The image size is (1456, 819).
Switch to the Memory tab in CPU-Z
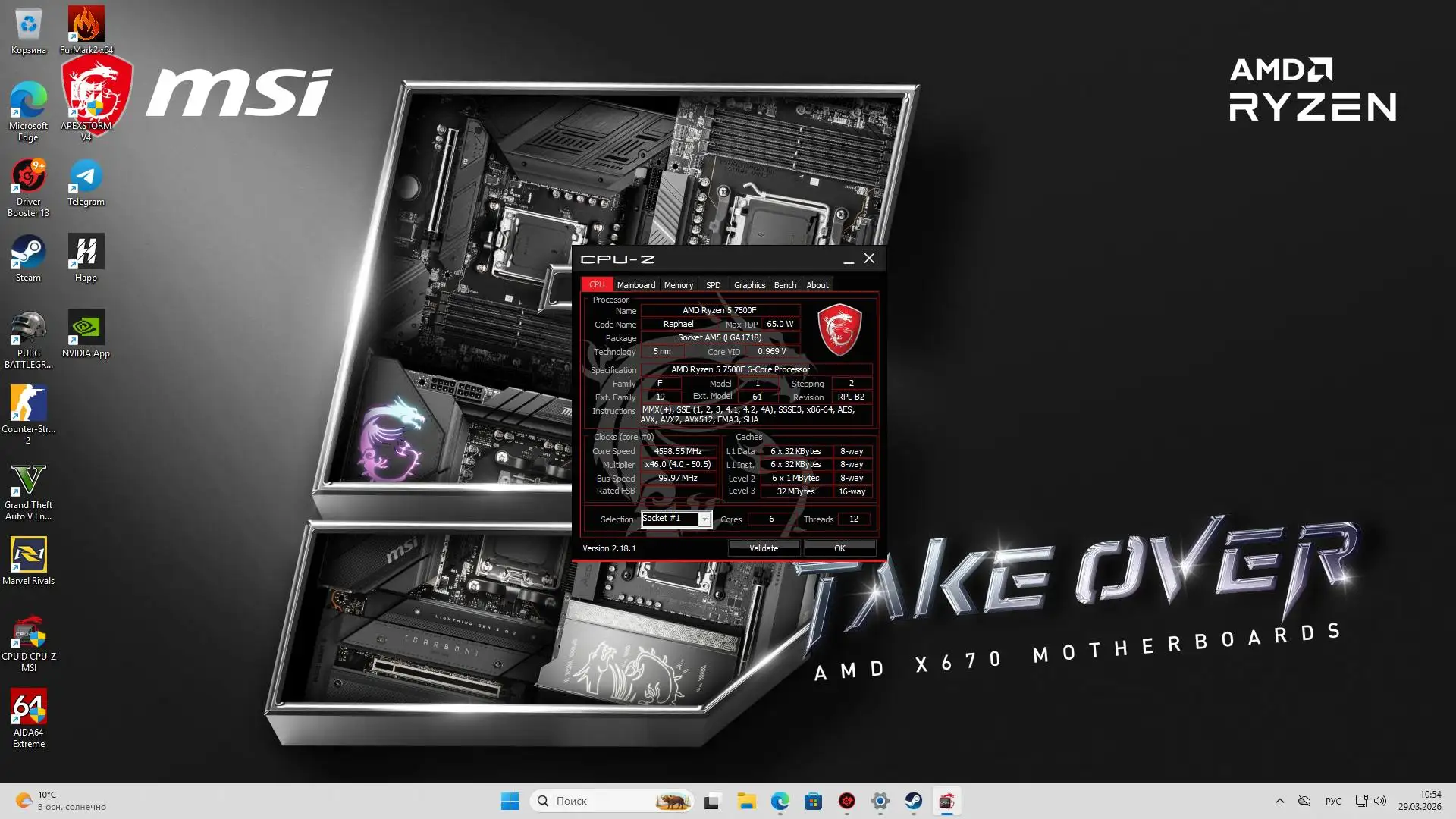678,284
